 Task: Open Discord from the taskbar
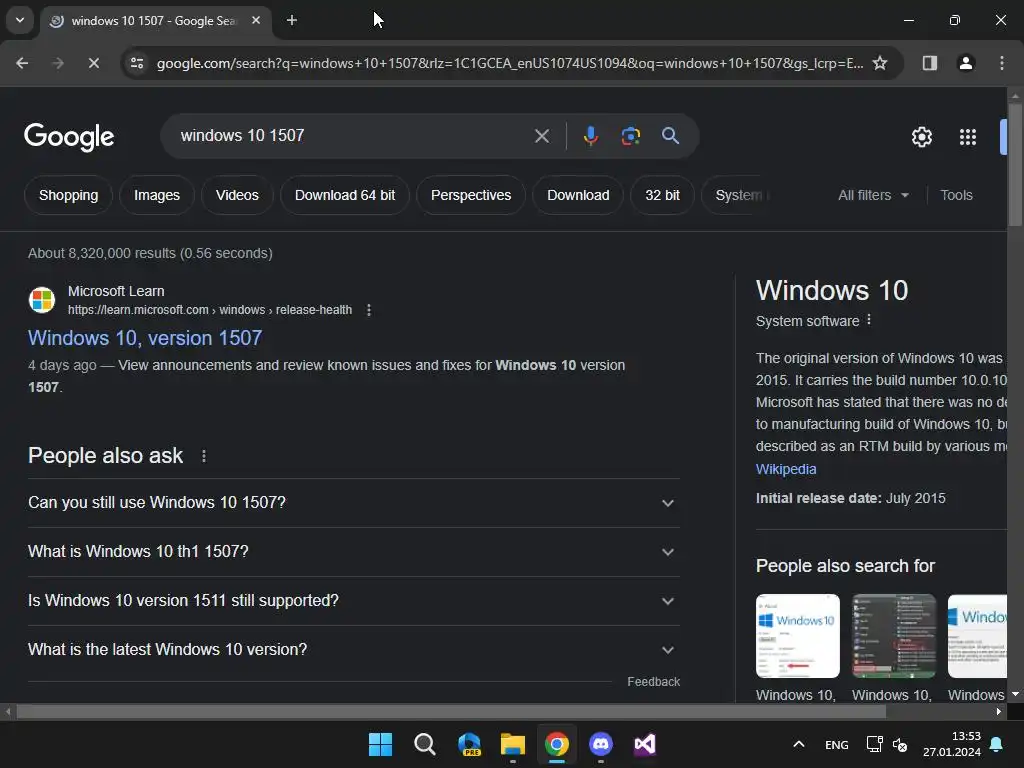click(601, 744)
